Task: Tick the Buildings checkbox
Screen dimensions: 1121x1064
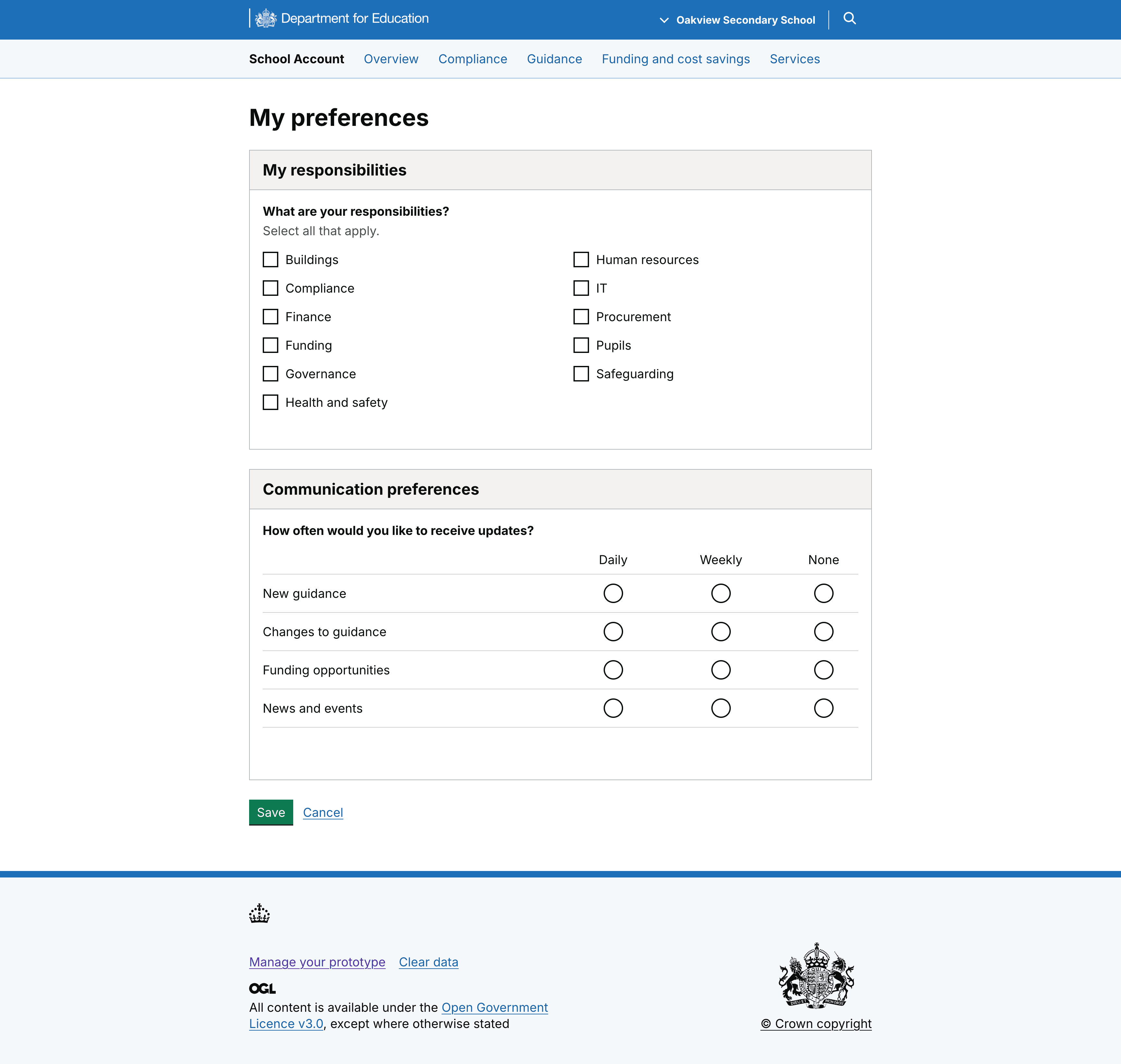Action: click(x=271, y=260)
